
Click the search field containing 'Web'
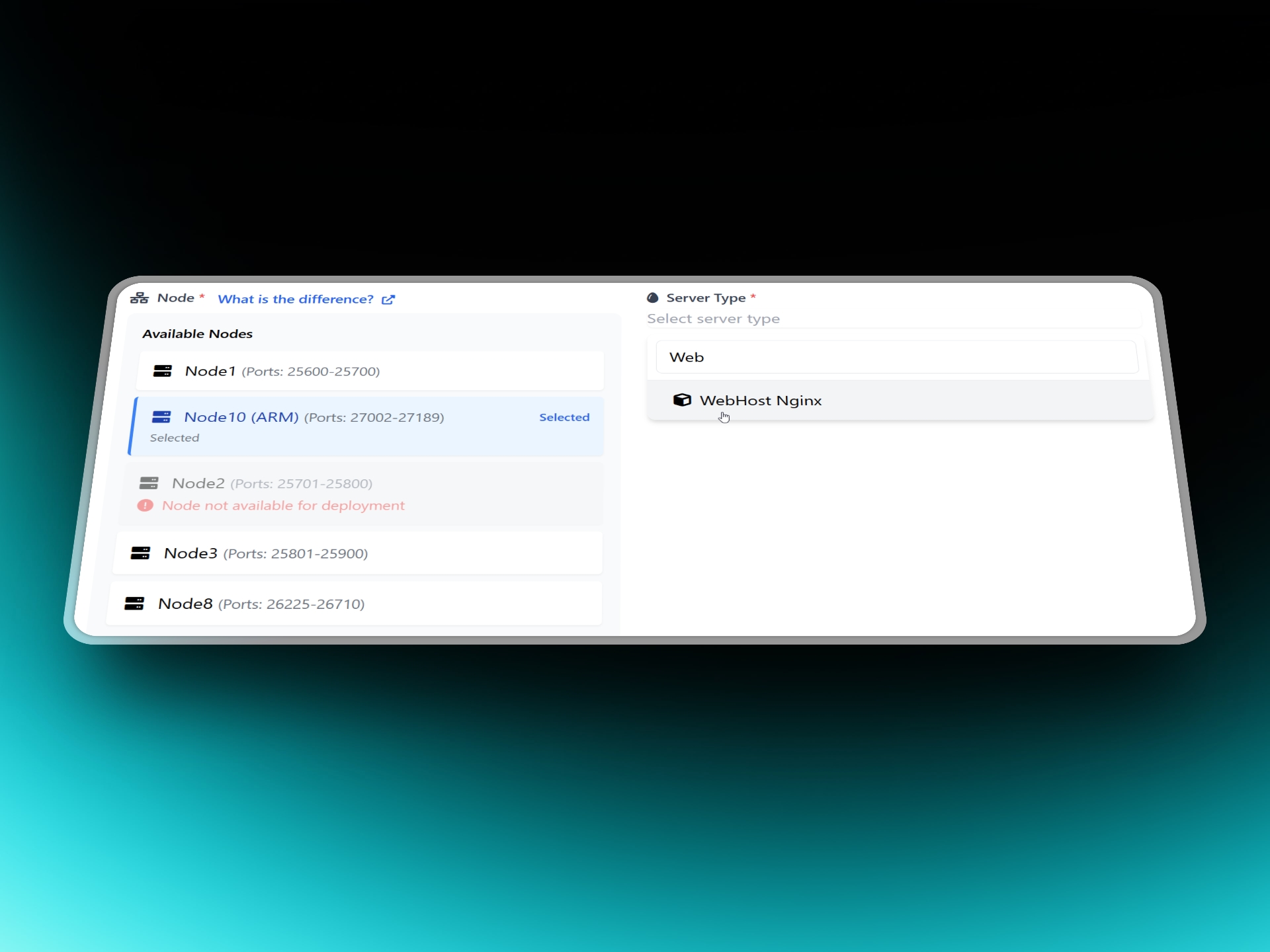click(x=897, y=357)
